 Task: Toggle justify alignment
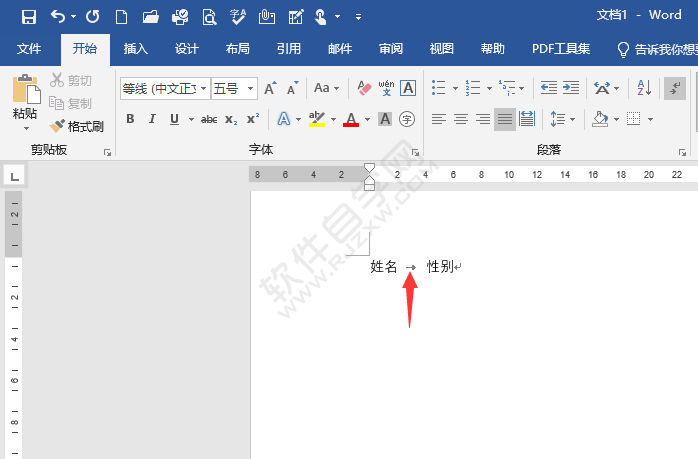505,119
